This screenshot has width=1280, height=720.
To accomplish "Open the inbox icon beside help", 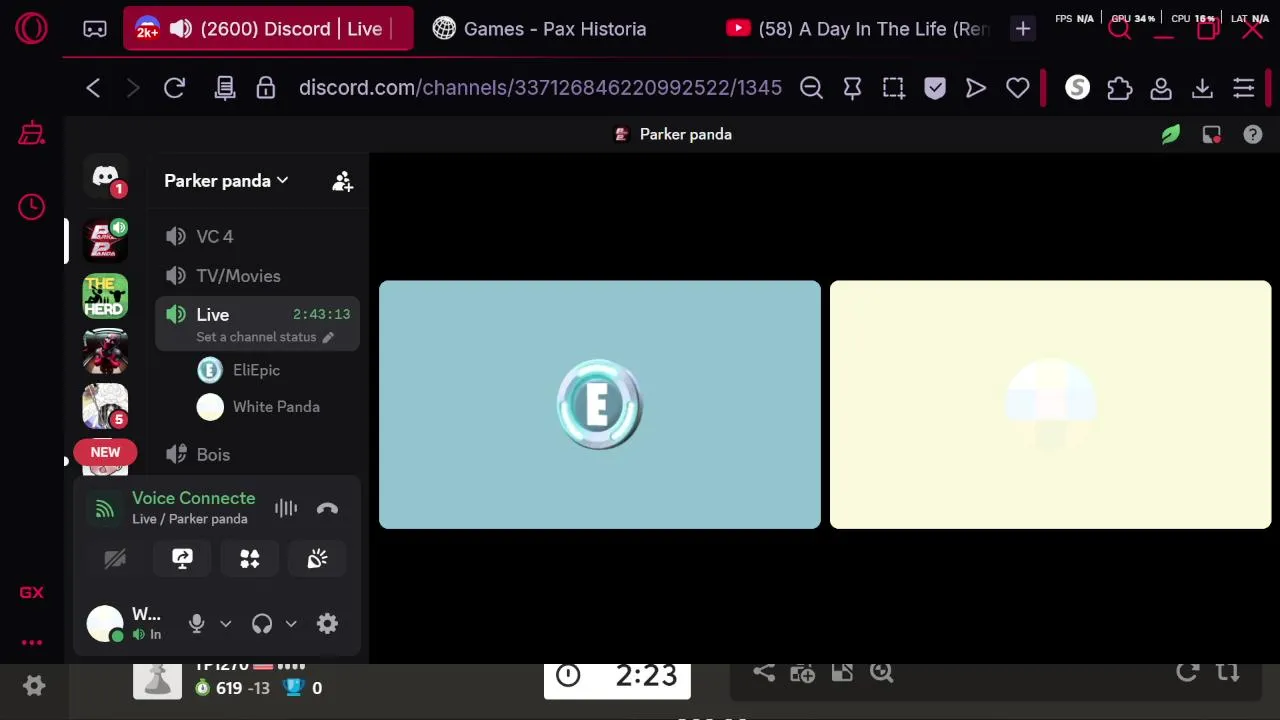I will click(1211, 134).
